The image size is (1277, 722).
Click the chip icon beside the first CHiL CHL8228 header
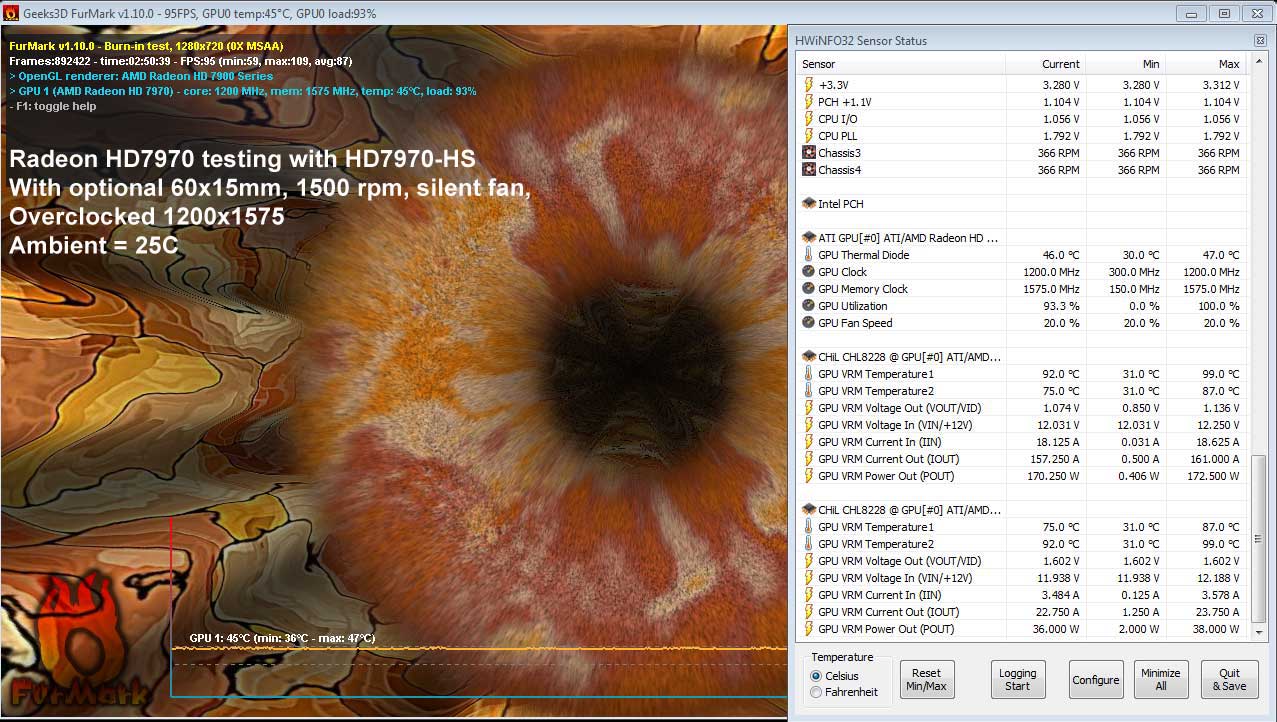(809, 357)
